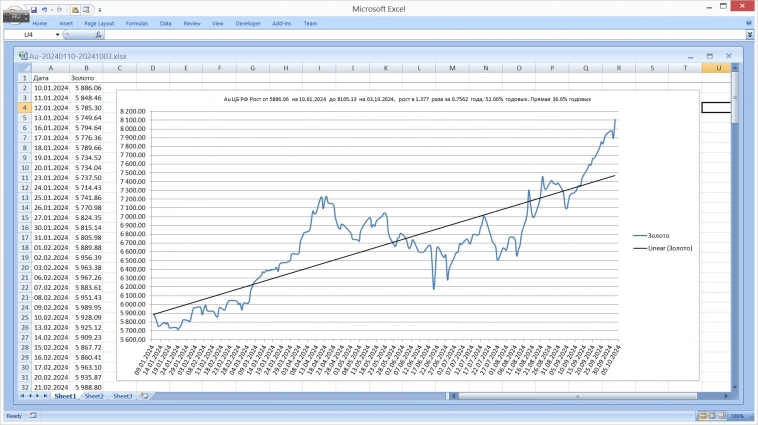This screenshot has width=758, height=425.
Task: Click the Excel Help icon
Action: (749, 23)
